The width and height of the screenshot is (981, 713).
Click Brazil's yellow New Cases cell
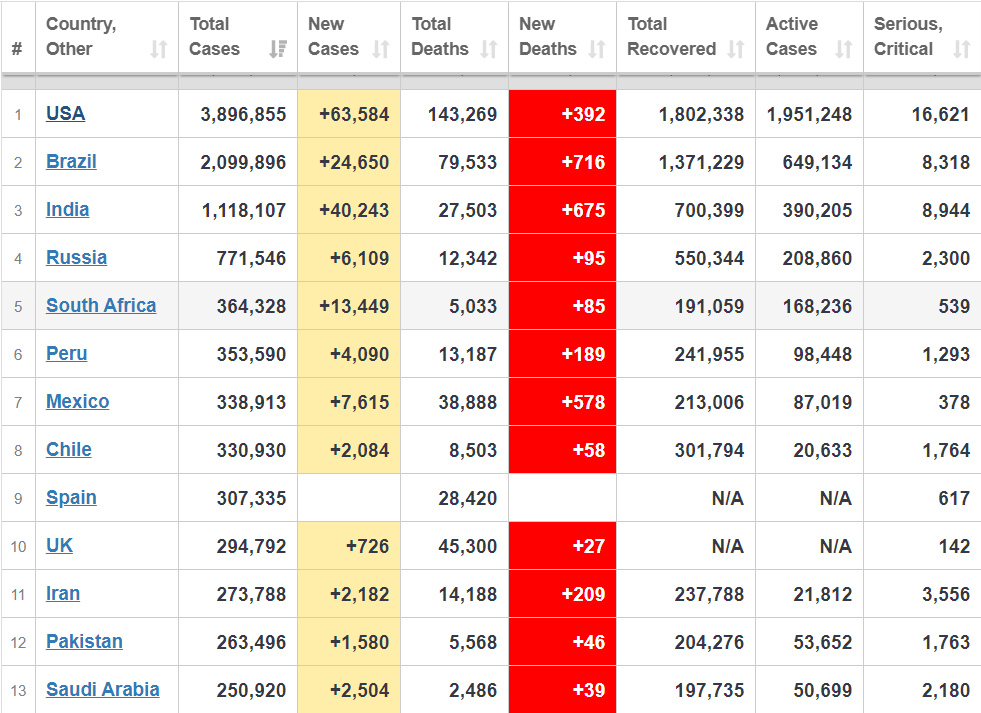[x=349, y=162]
